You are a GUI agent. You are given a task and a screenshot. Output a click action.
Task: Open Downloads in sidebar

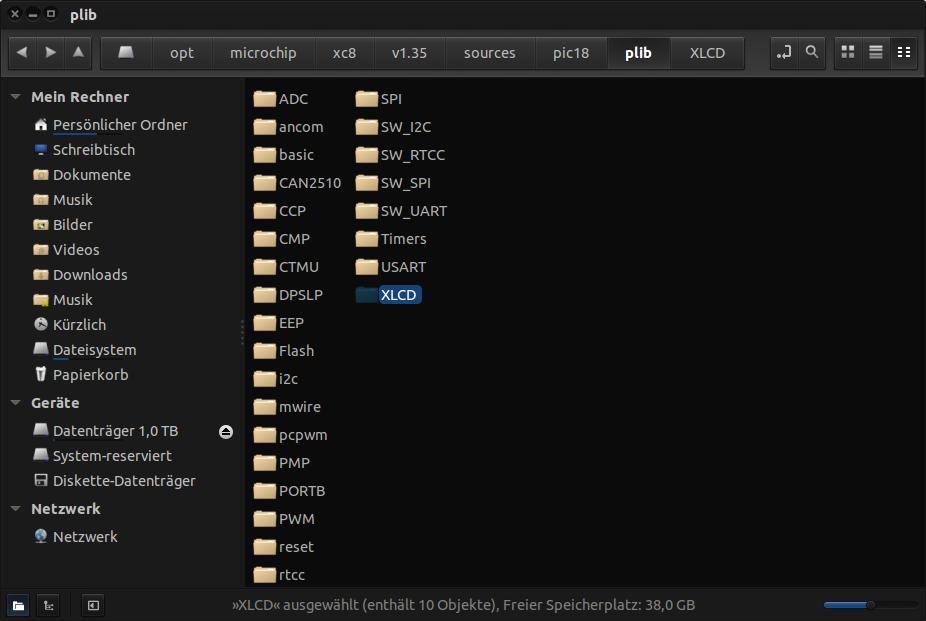click(x=90, y=275)
